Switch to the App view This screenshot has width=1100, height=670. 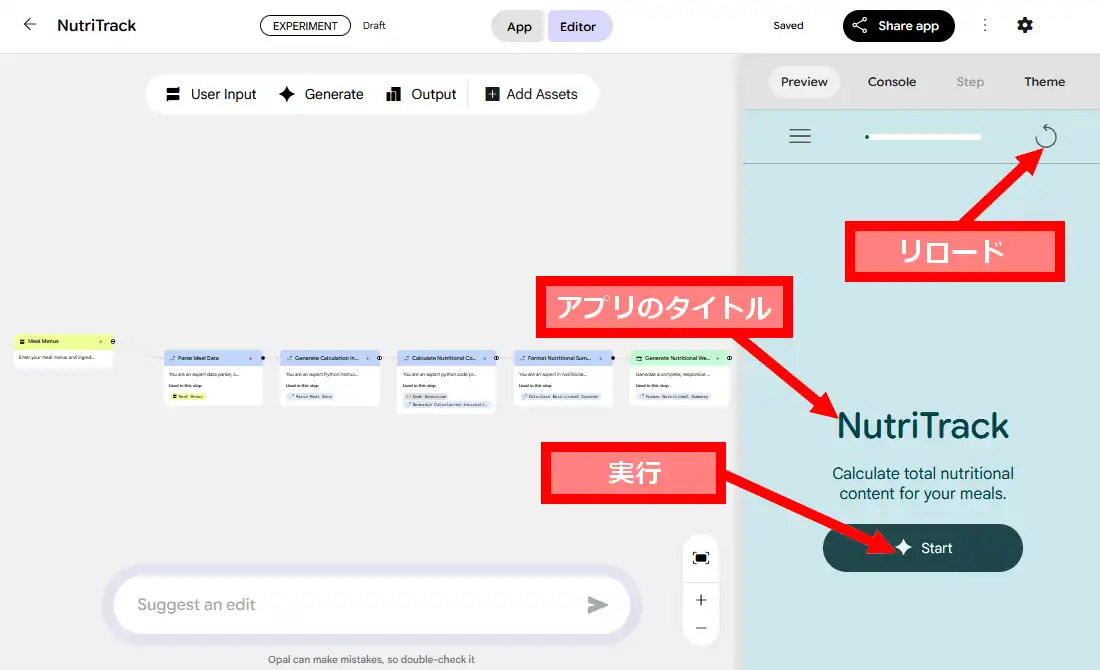(519, 27)
